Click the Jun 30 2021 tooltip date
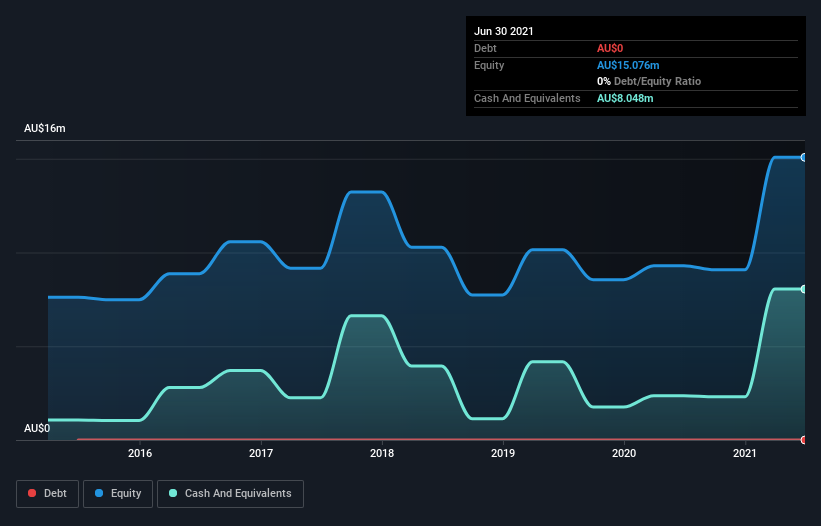Viewport: 821px width, 526px height. [x=504, y=31]
